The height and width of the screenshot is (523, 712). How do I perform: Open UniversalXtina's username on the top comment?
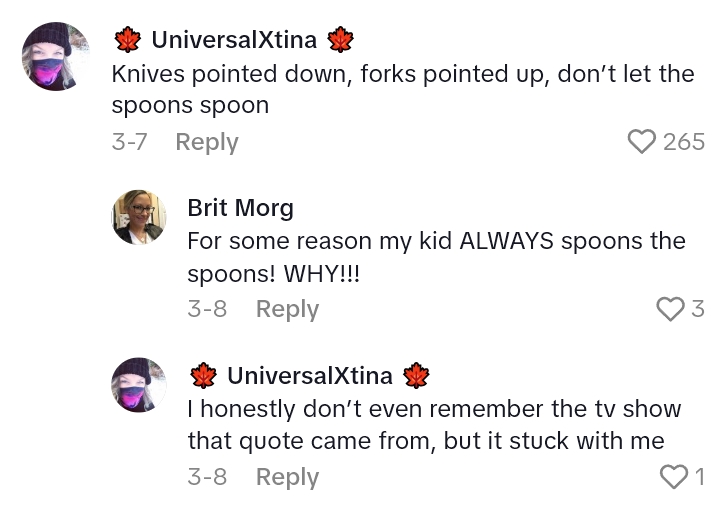click(234, 40)
